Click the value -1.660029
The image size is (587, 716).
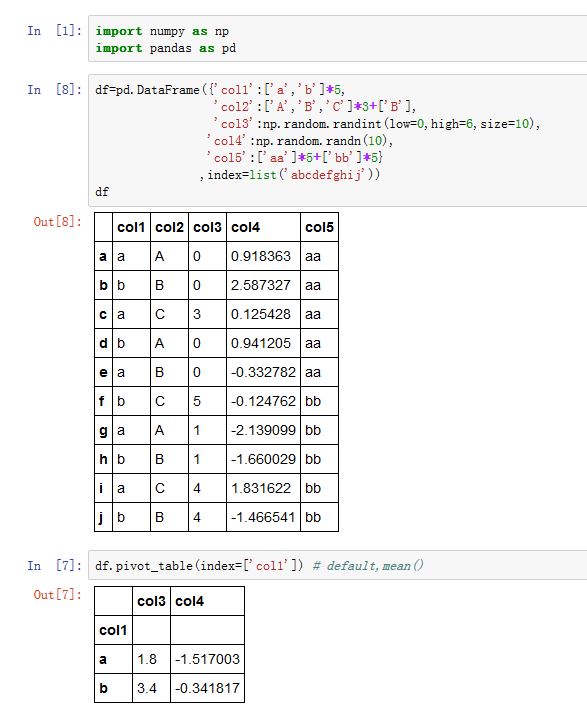(x=263, y=459)
